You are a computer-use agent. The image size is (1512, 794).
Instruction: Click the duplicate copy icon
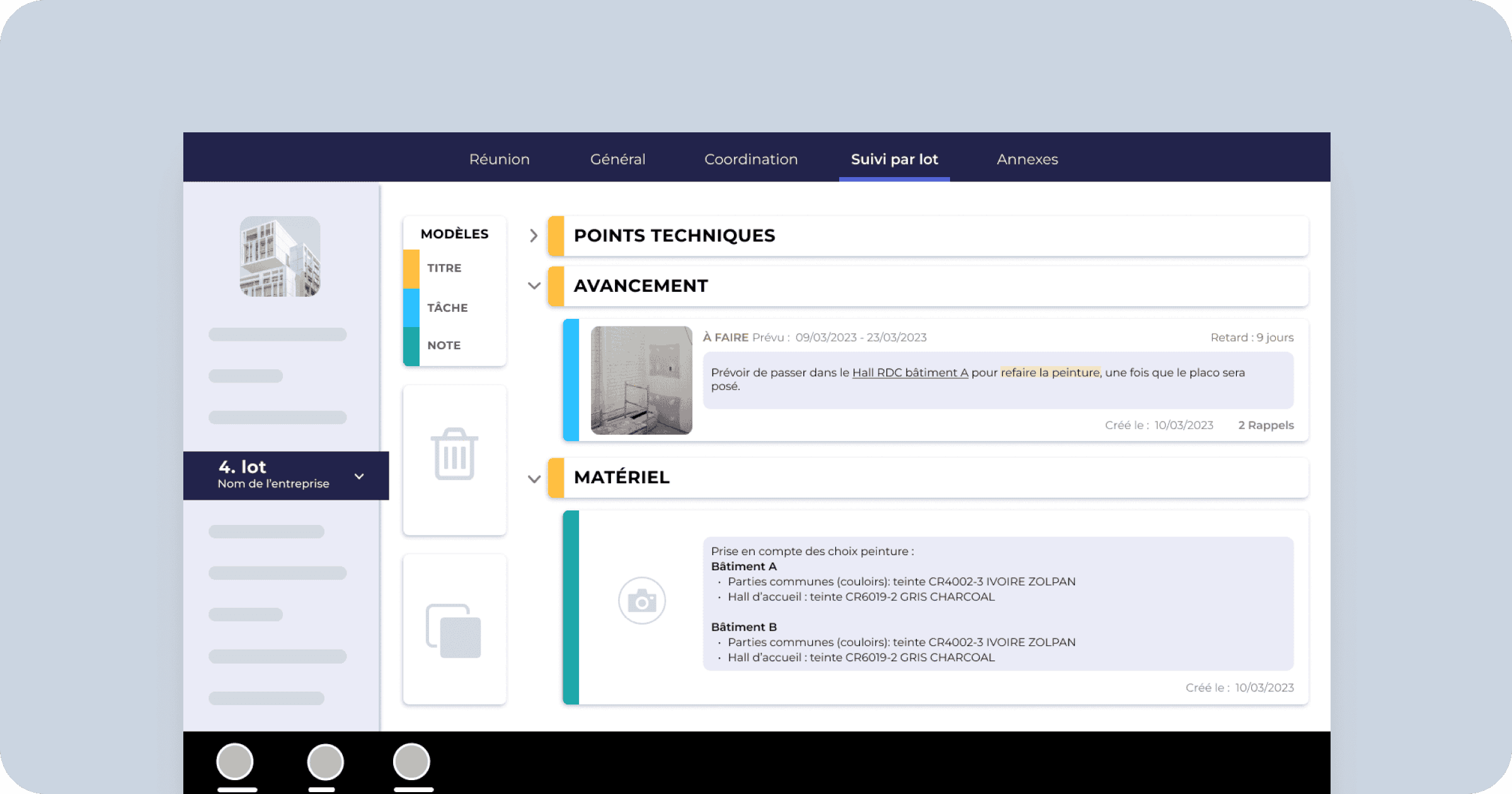pos(454,631)
